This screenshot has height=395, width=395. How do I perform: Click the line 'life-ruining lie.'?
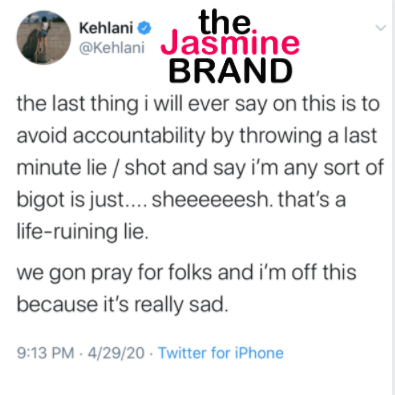(x=83, y=232)
